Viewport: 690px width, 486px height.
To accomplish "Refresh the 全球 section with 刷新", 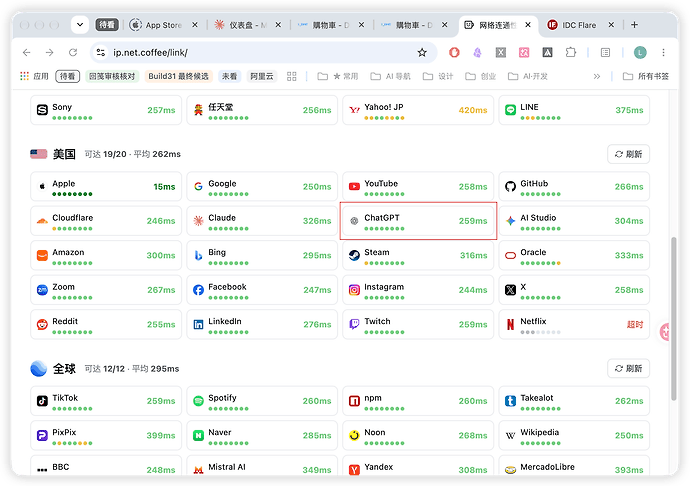I will (628, 368).
